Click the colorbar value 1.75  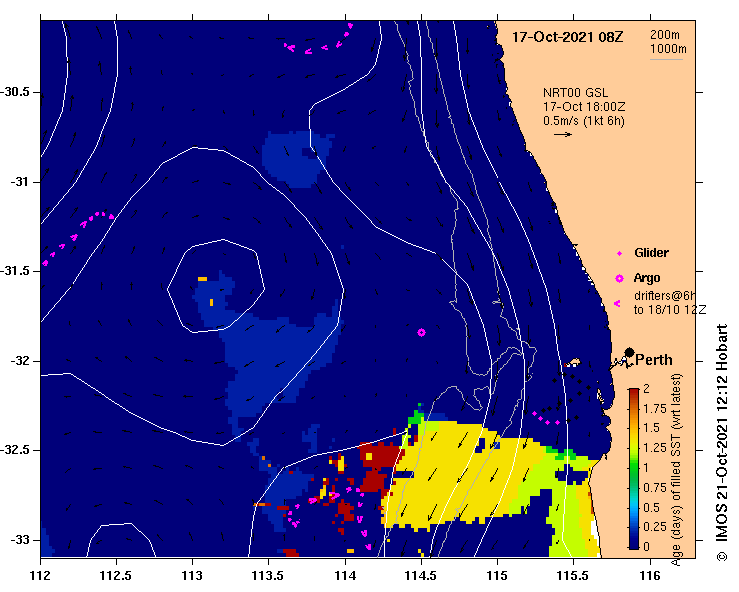pyautogui.click(x=655, y=409)
